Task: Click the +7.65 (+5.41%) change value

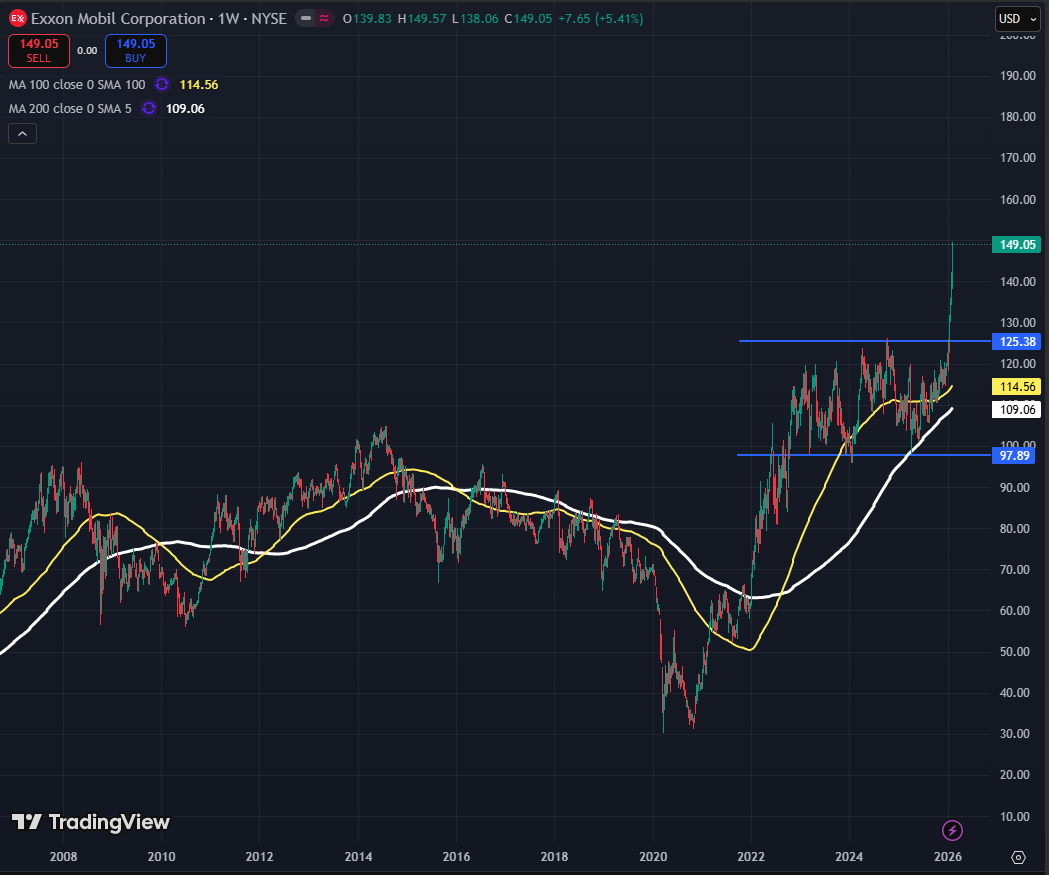Action: click(x=601, y=19)
